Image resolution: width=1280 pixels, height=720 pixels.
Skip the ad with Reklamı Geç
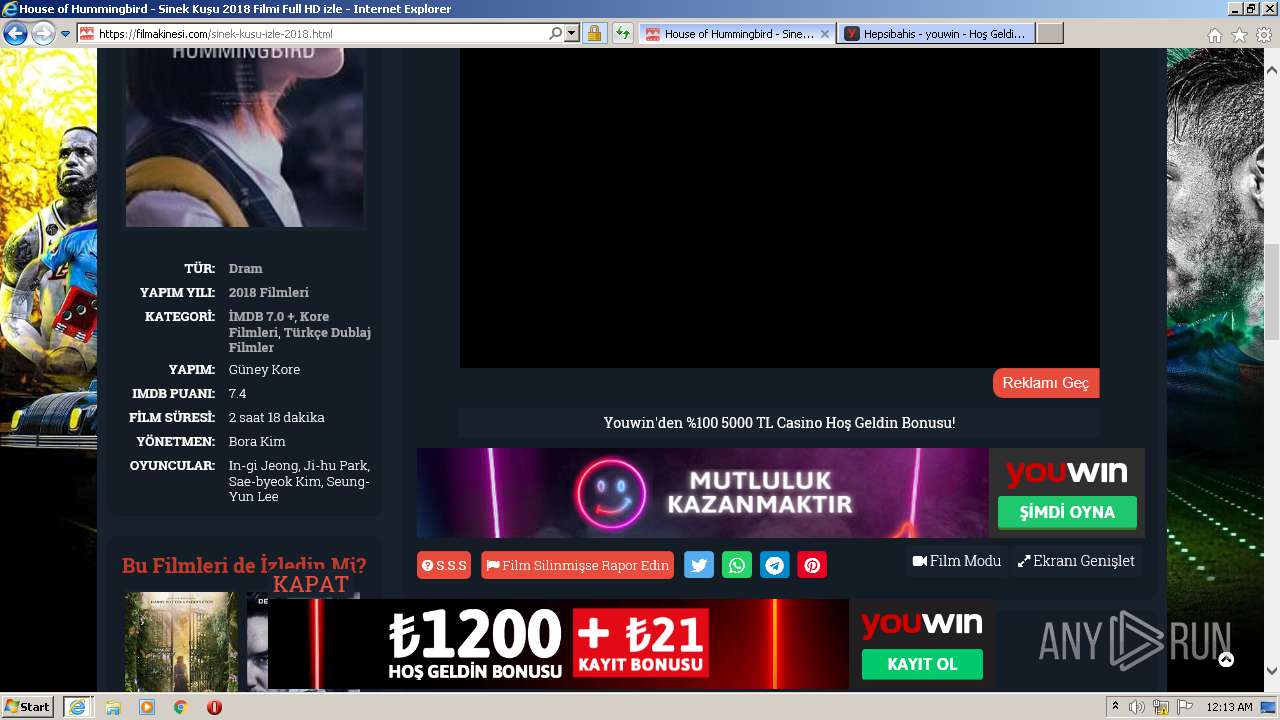(1046, 383)
